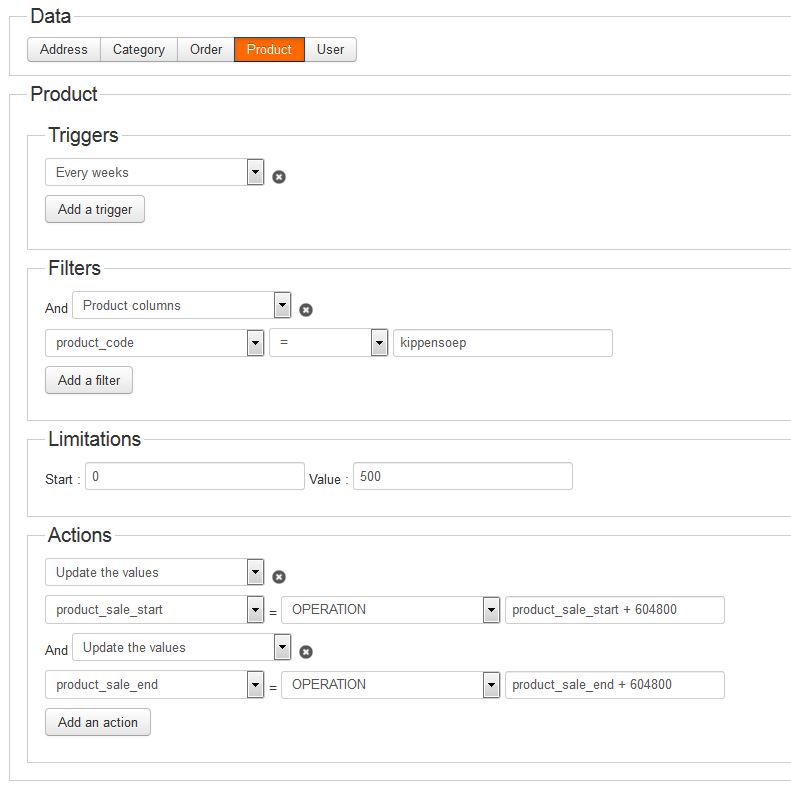Click the Limitations Start input field

coord(195,476)
